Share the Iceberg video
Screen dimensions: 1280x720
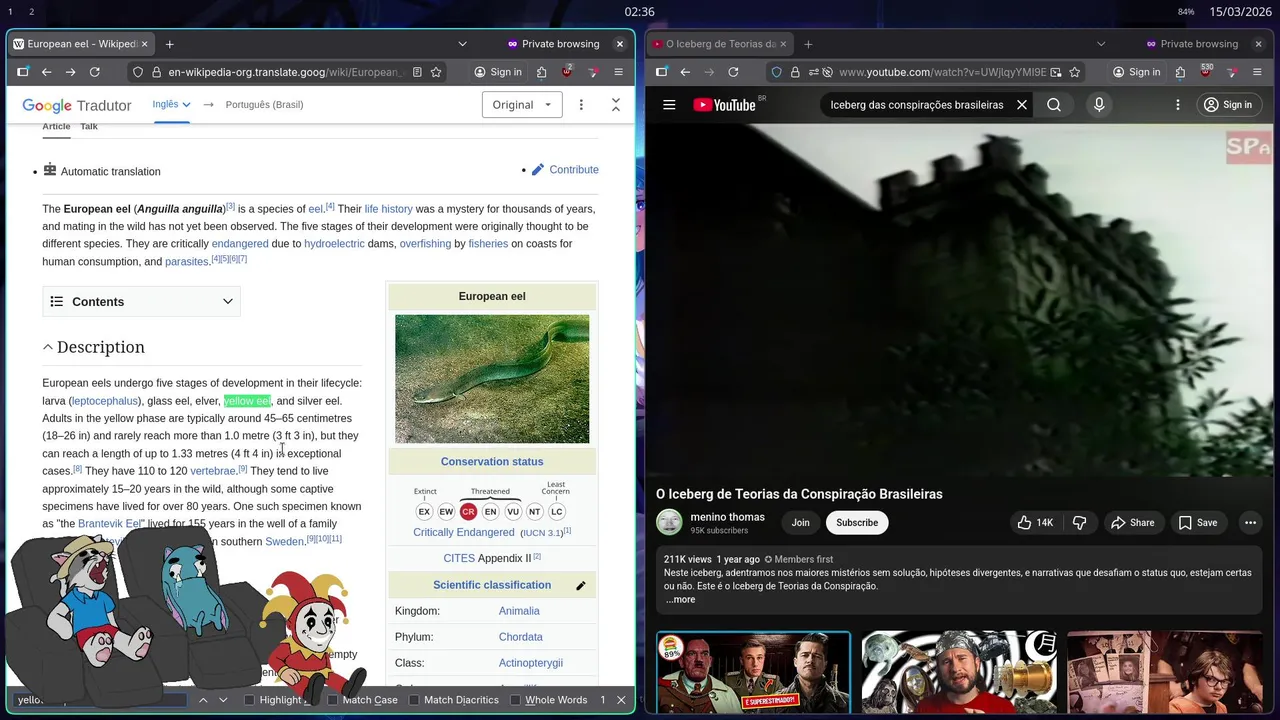[1132, 522]
